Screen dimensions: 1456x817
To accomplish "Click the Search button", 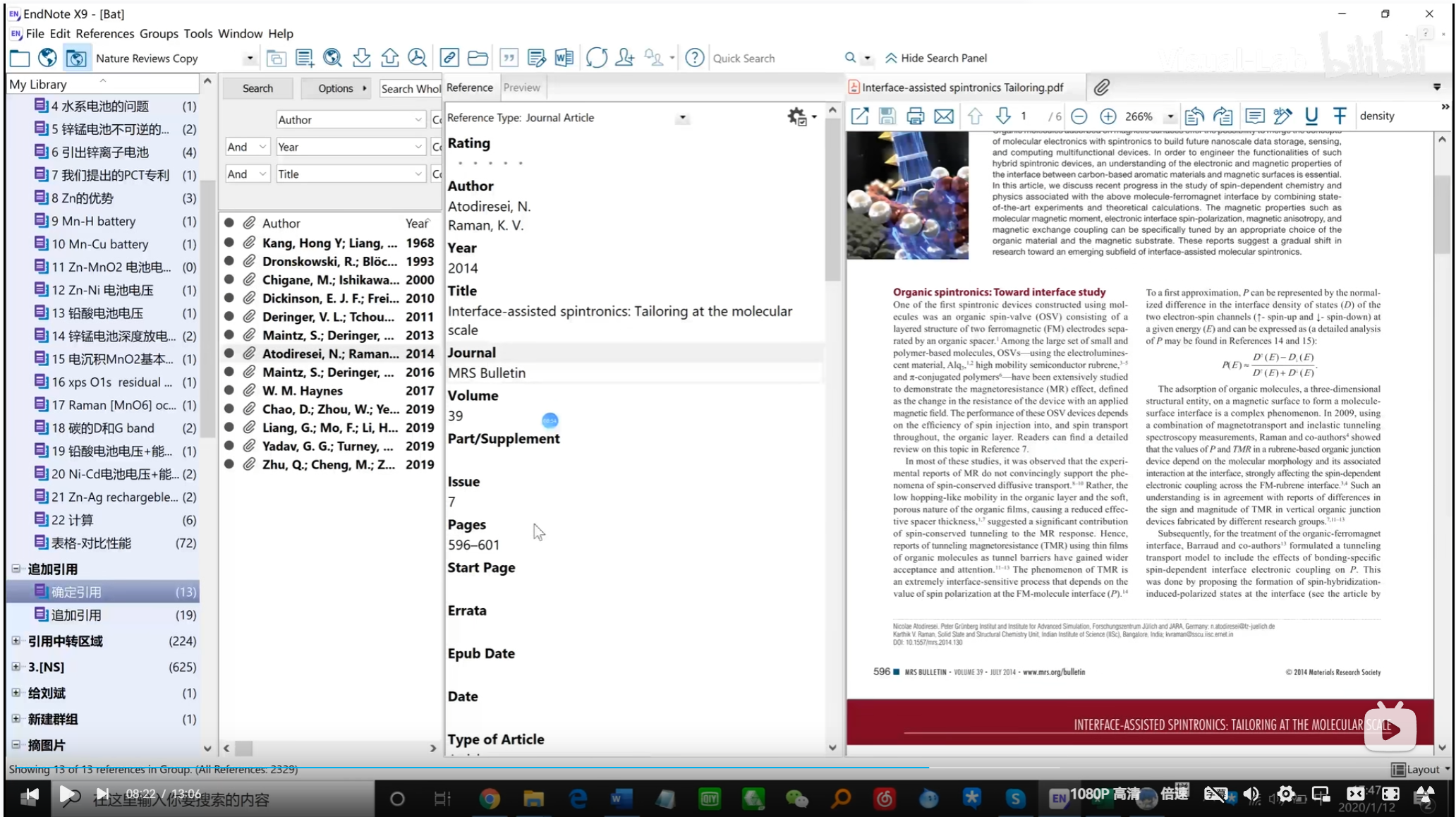I will pyautogui.click(x=257, y=88).
